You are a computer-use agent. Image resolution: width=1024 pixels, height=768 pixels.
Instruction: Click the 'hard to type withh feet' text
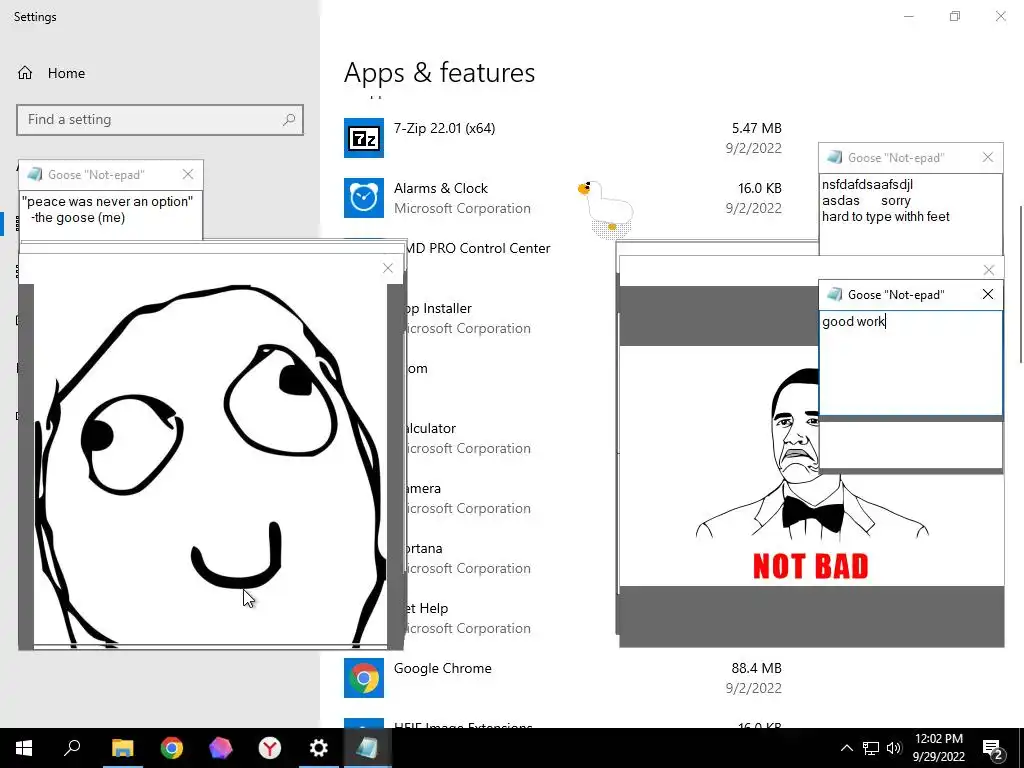point(886,217)
